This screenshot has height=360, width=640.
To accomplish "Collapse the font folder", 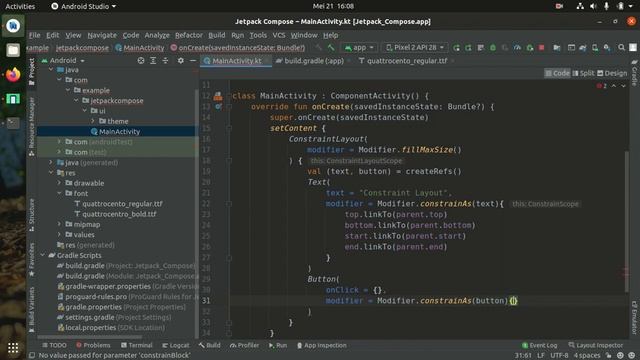I will tap(59, 193).
